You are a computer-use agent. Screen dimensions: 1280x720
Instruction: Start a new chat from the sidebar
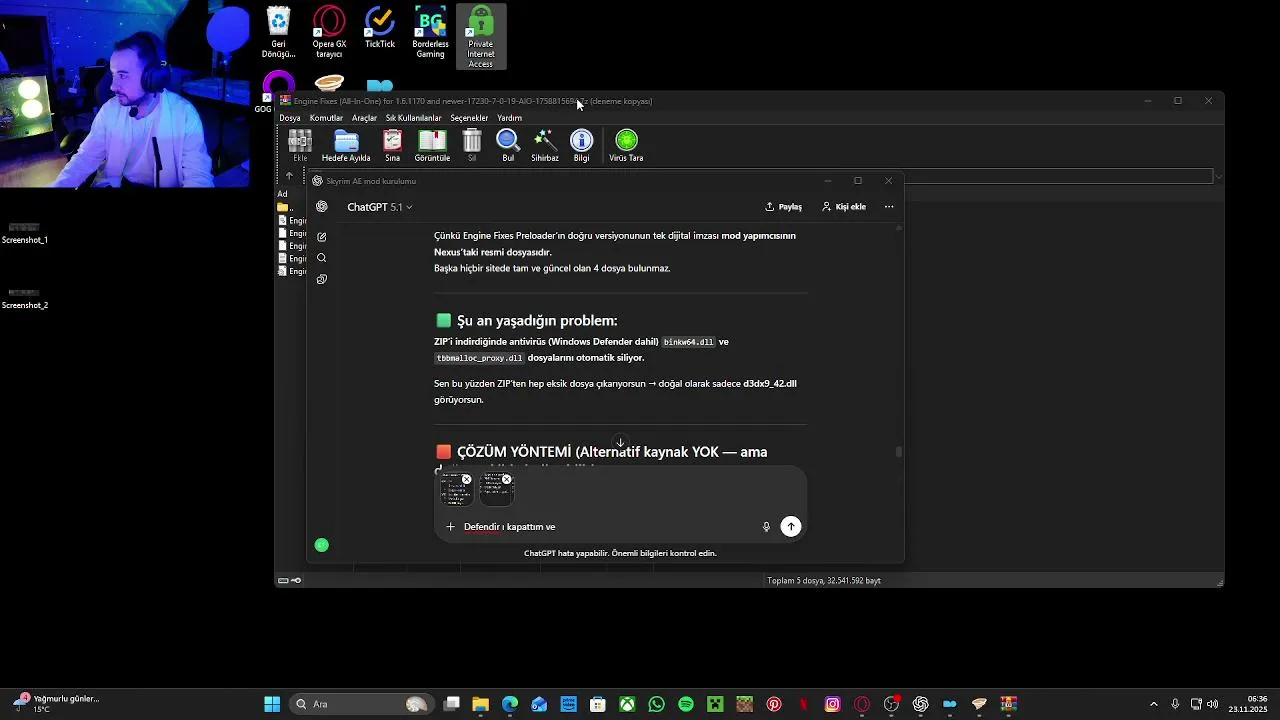click(x=321, y=237)
